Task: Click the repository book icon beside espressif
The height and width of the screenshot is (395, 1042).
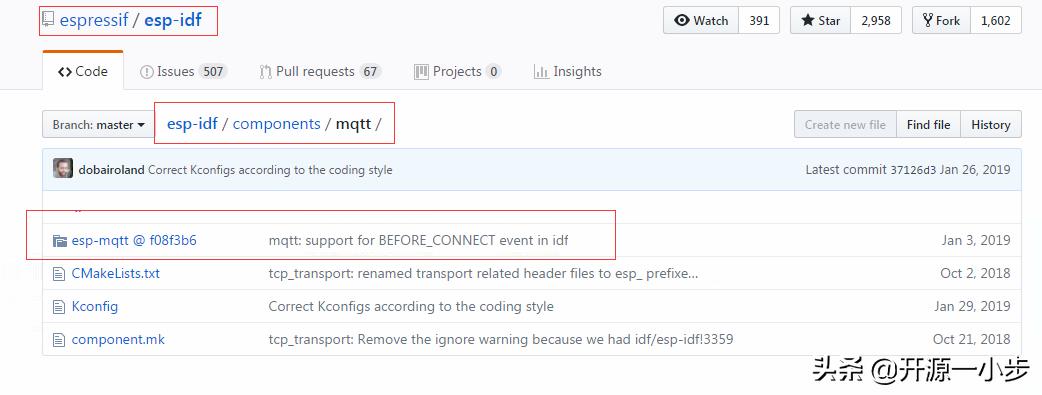Action: coord(48,20)
